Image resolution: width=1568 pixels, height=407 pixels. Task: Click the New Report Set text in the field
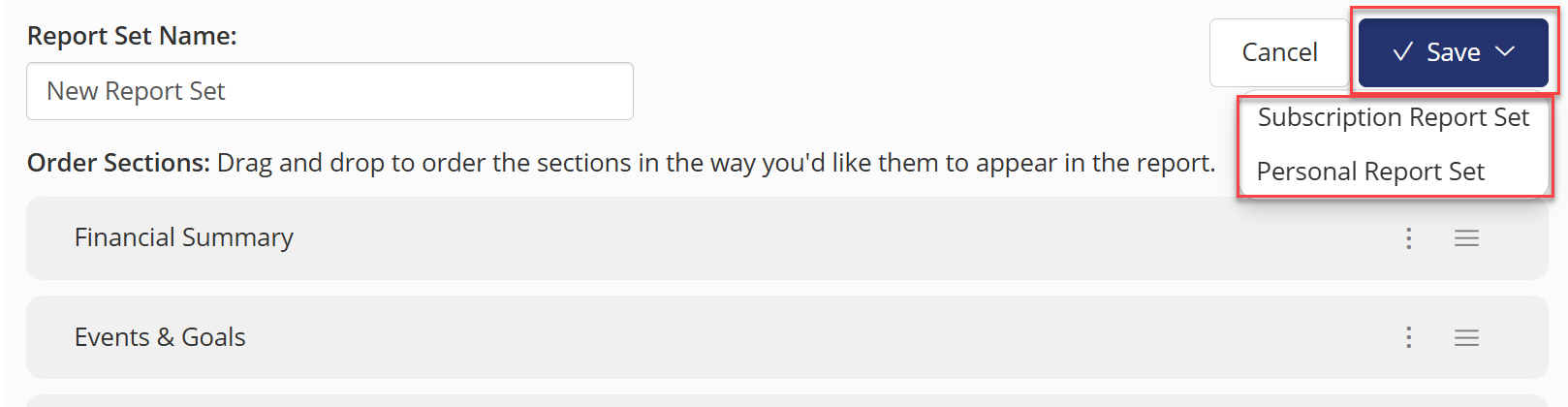pyautogui.click(x=136, y=91)
